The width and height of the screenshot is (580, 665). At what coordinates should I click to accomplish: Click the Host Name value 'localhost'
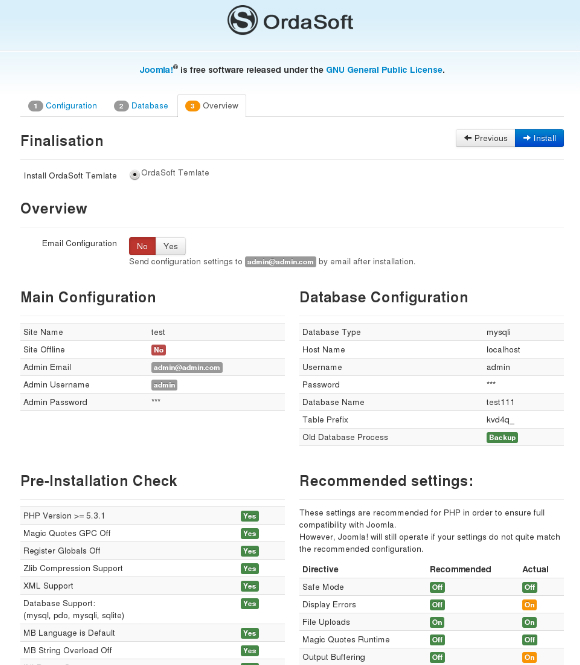click(503, 350)
